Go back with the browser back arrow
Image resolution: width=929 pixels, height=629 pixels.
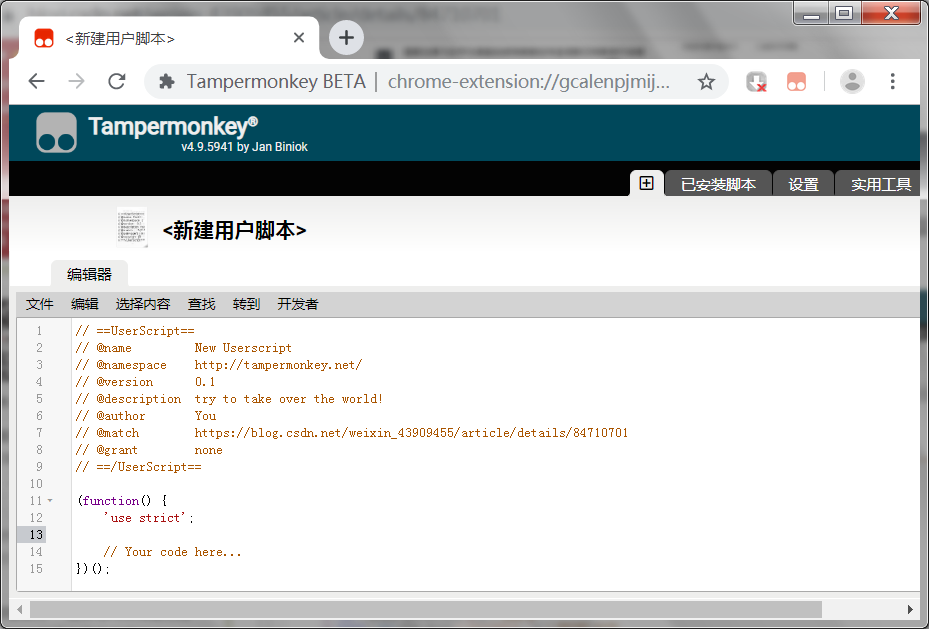[37, 81]
